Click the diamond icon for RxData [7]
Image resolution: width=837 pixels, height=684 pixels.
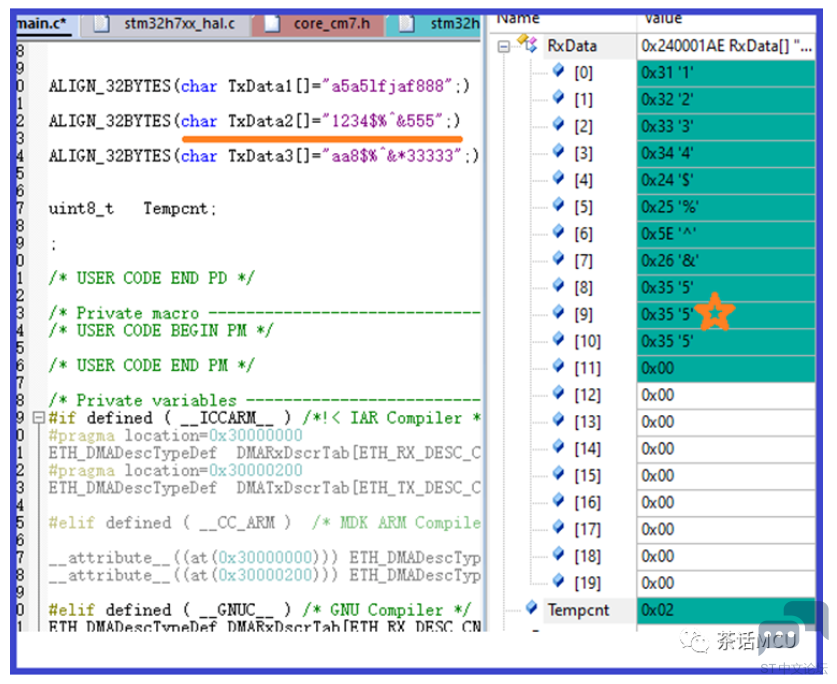[x=558, y=258]
